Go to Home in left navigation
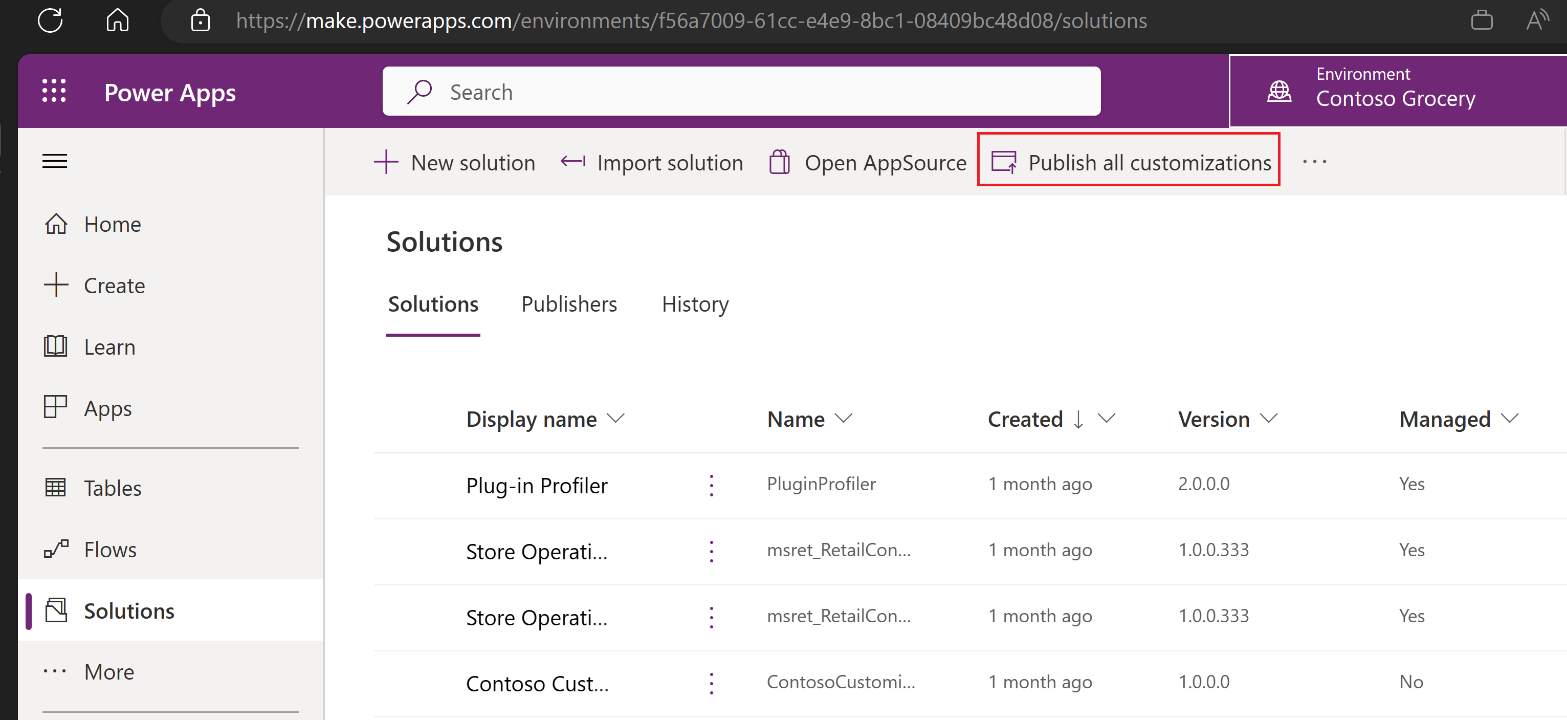Screen dimensions: 1567x720 pos(170,224)
